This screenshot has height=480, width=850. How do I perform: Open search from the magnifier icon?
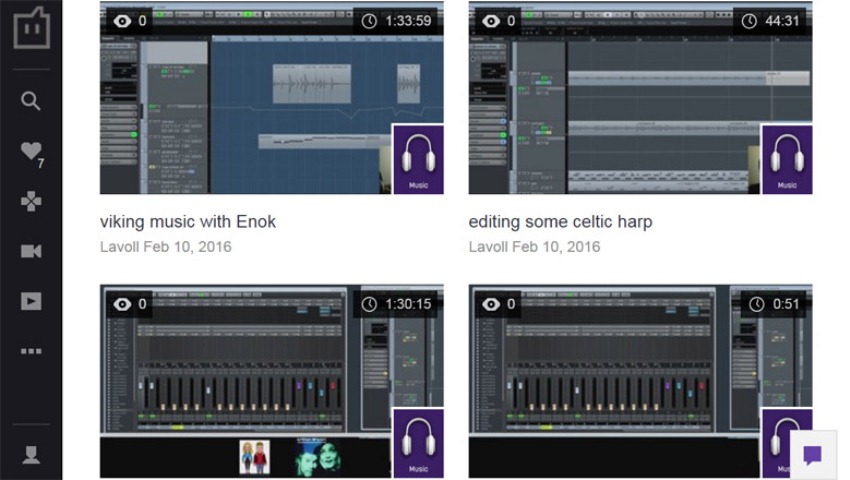click(x=31, y=100)
